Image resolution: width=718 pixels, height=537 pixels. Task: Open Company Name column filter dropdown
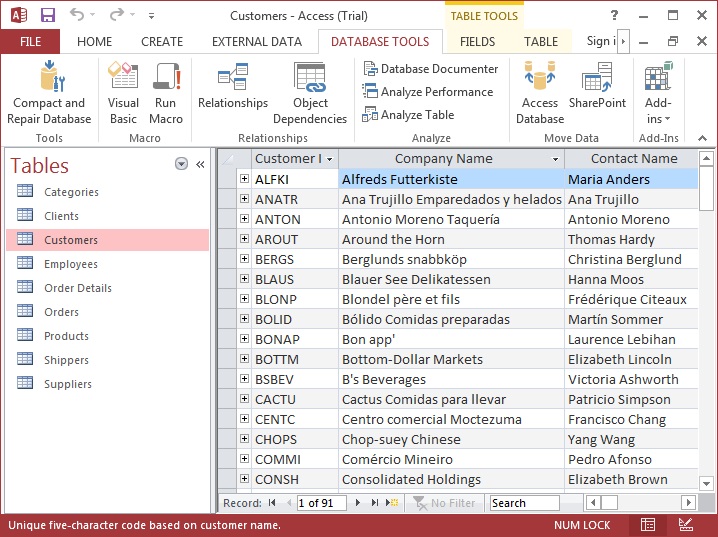(x=555, y=159)
